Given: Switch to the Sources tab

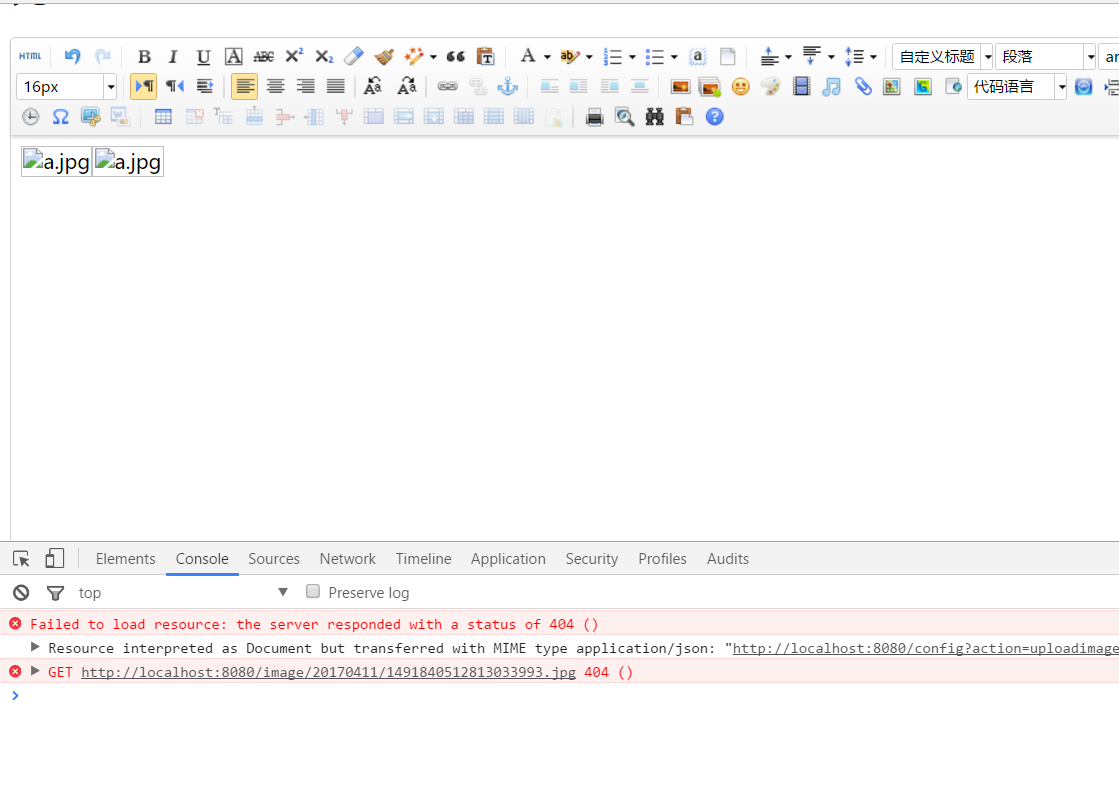Looking at the screenshot, I should click(274, 559).
